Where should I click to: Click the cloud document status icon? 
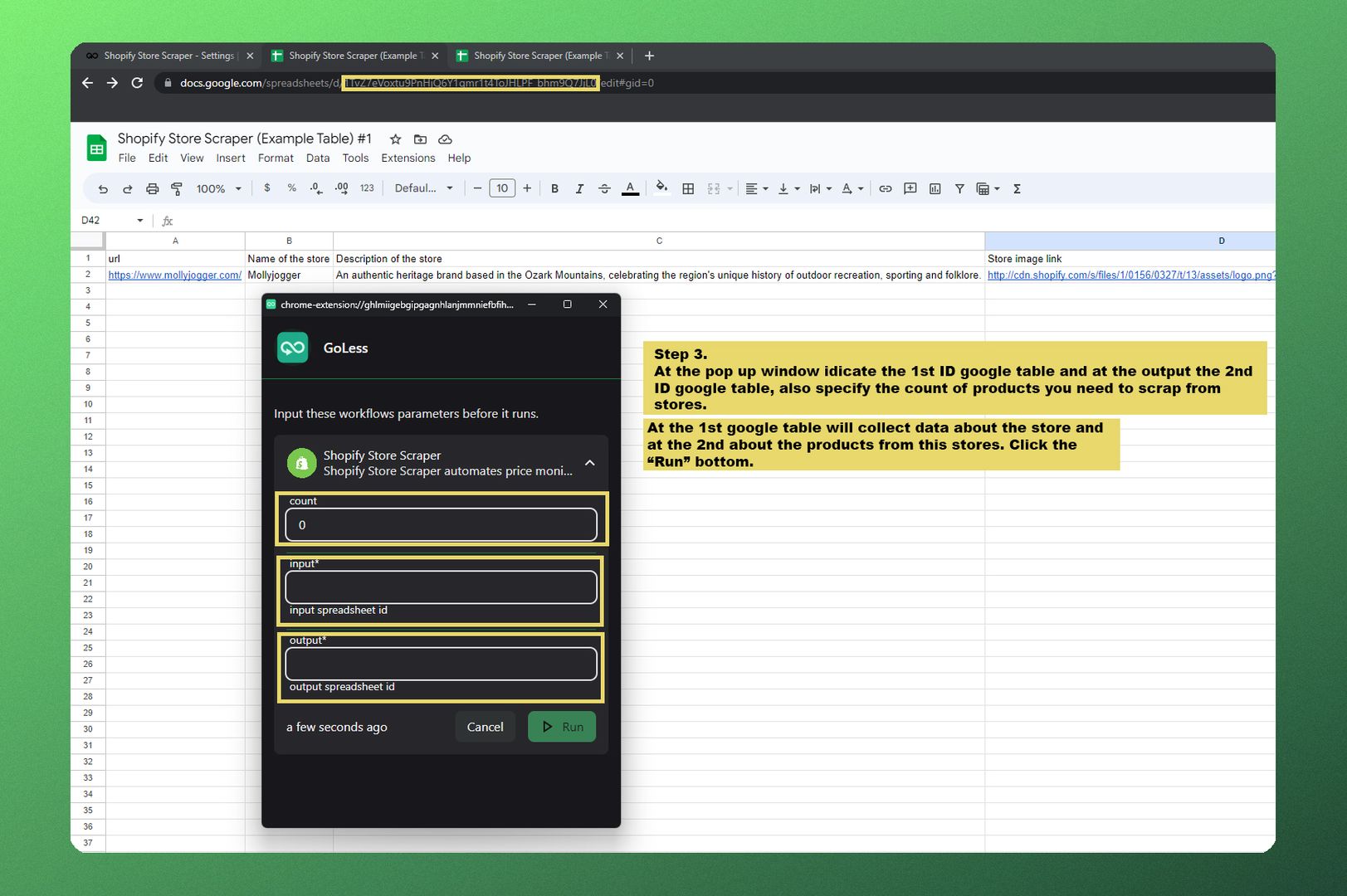[445, 139]
